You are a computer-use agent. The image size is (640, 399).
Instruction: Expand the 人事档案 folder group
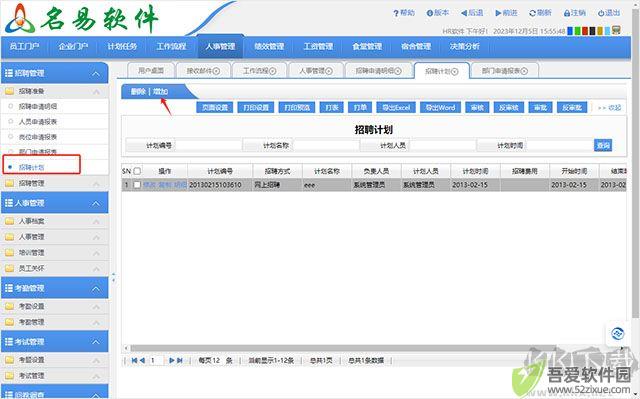[96, 222]
